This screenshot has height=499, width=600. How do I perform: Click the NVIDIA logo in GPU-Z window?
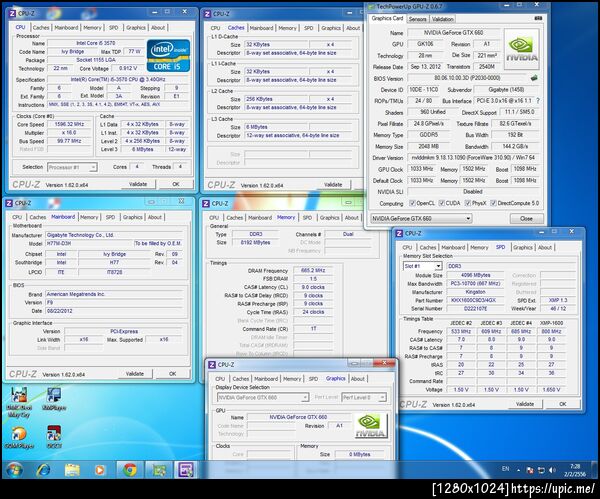click(522, 49)
